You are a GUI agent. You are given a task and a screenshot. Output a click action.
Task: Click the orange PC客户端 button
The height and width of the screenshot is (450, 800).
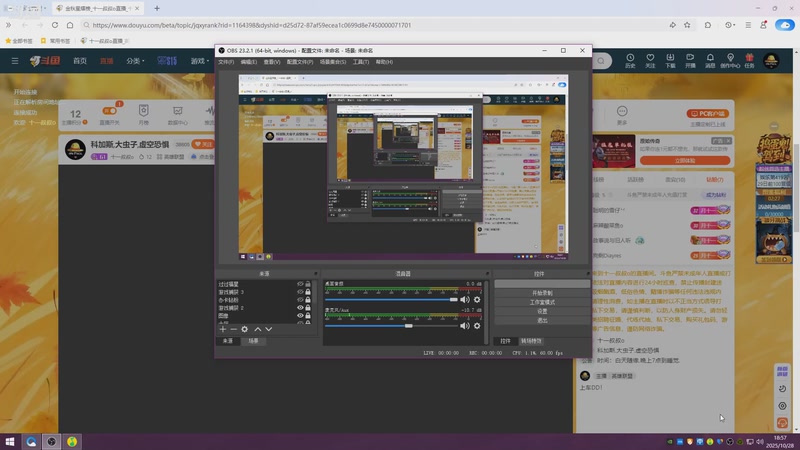(x=708, y=113)
